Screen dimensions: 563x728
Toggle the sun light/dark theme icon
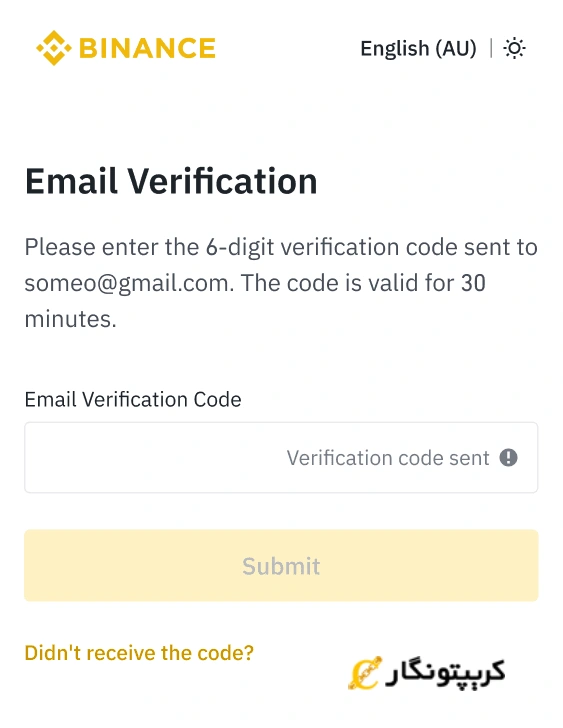click(514, 48)
